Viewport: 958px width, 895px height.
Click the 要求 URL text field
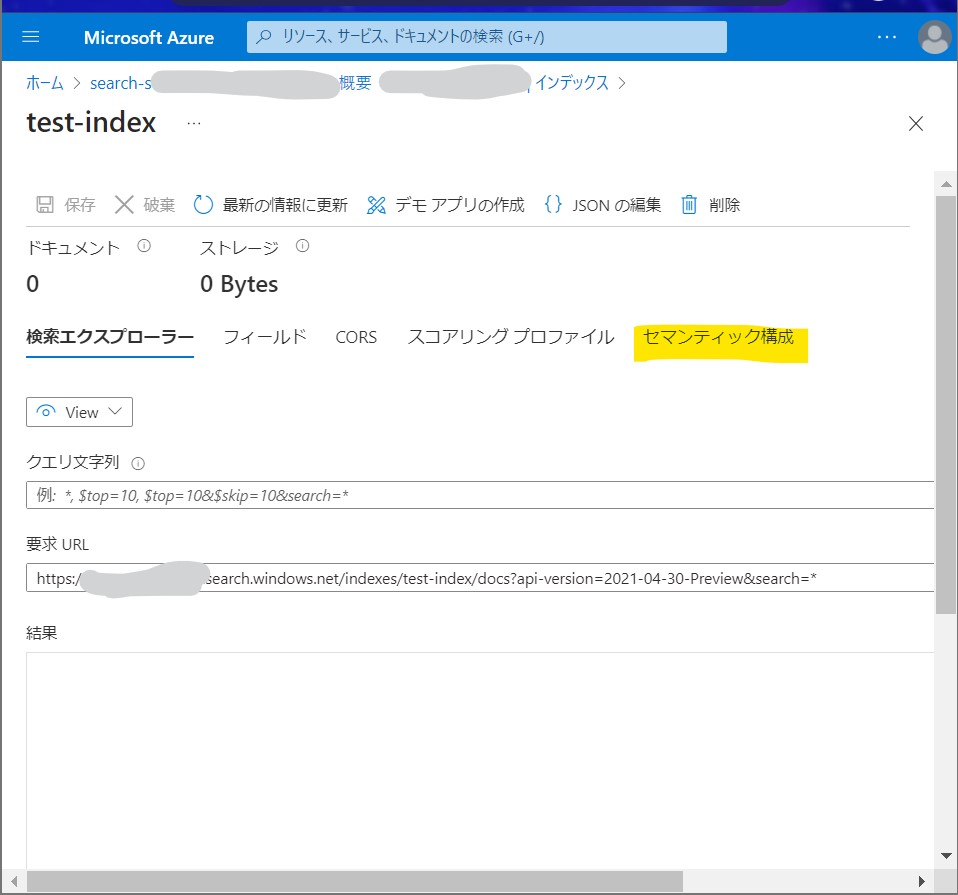[480, 578]
